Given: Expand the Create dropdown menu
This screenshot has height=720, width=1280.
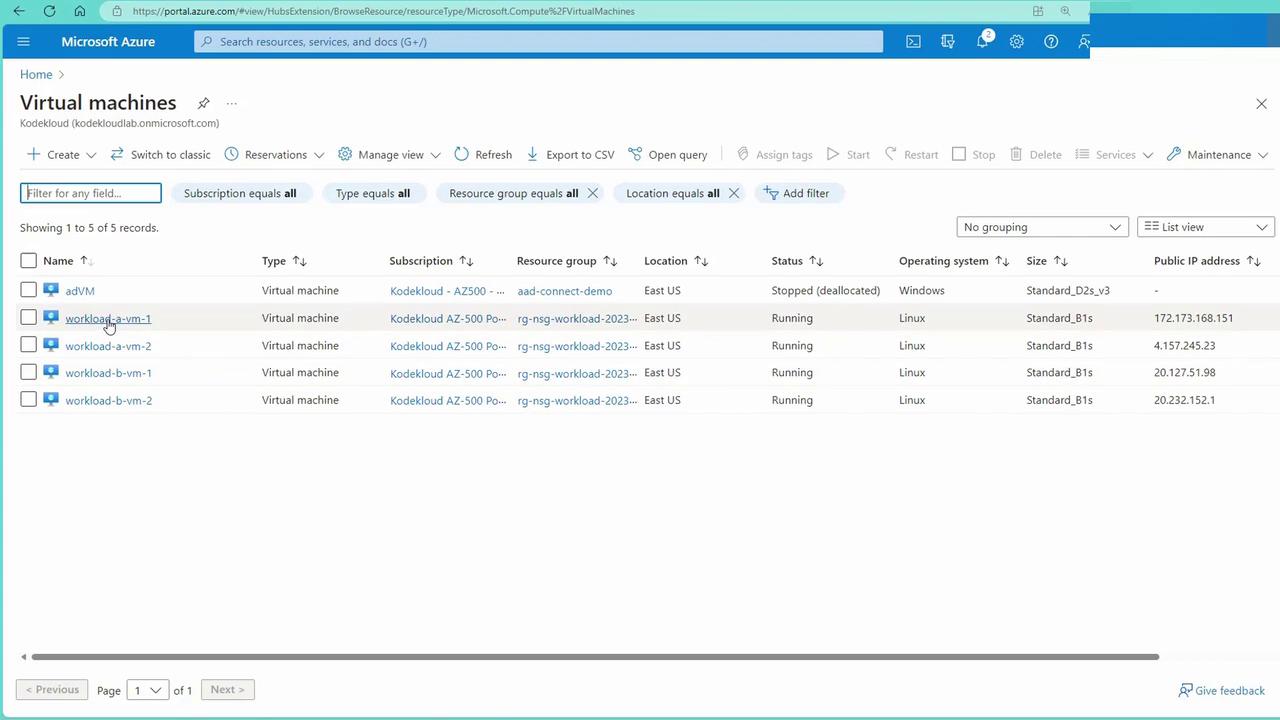Looking at the screenshot, I should coord(62,155).
